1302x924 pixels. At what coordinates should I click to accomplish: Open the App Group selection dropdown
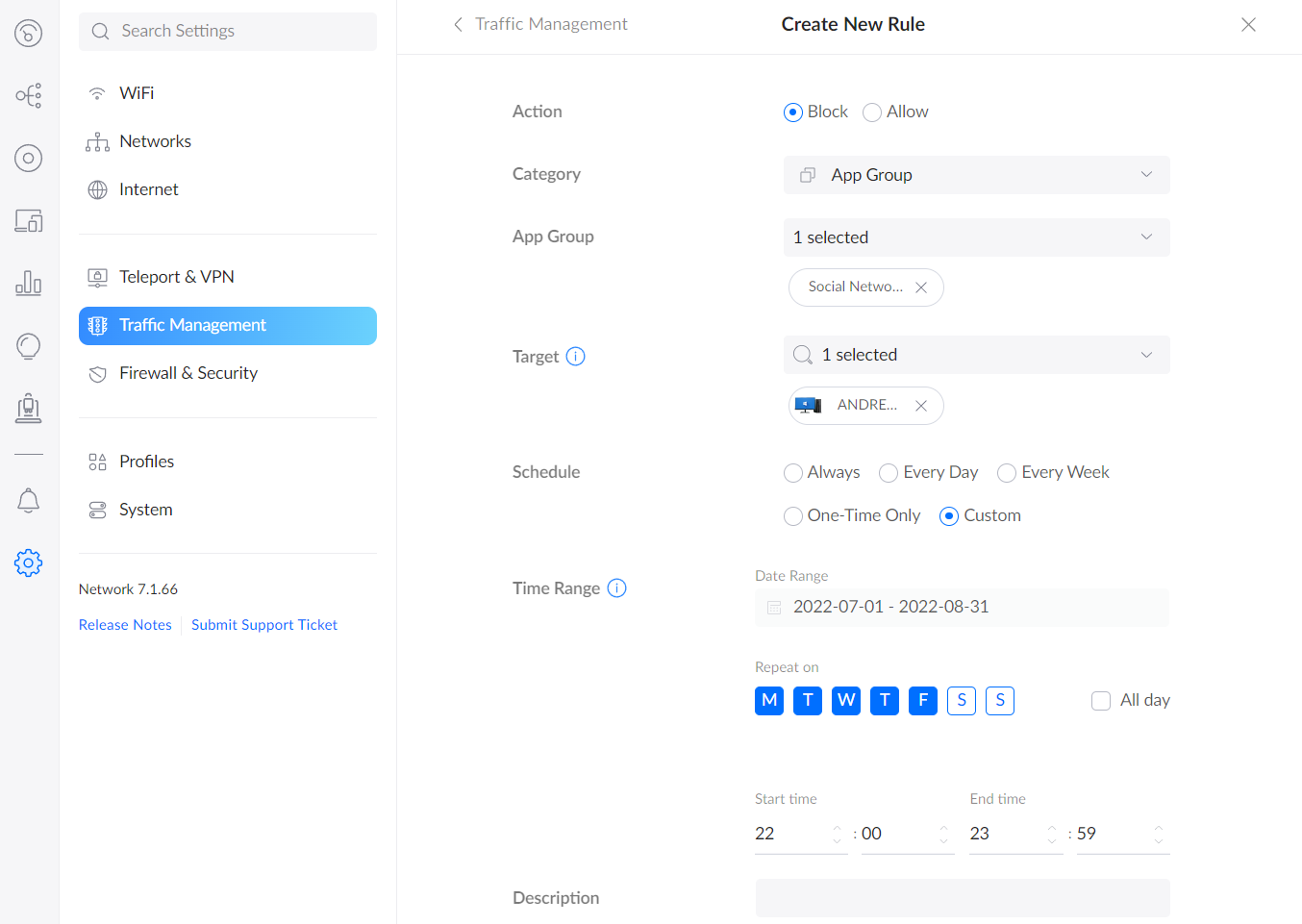click(976, 237)
